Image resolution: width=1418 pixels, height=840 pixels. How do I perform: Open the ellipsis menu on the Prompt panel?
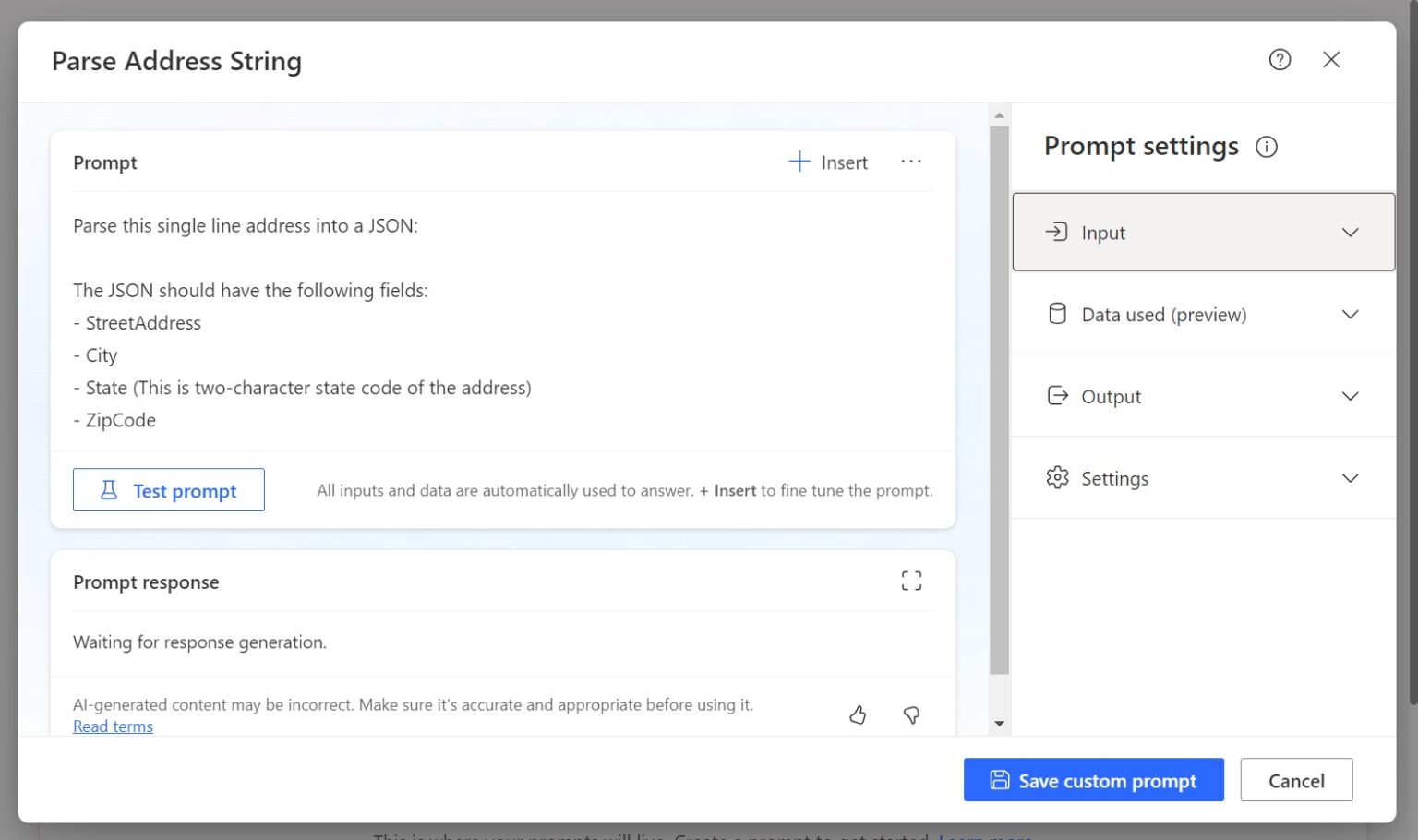(911, 162)
